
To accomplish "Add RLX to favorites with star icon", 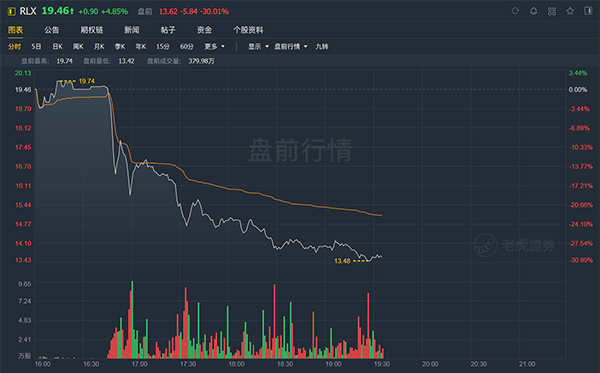I will (570, 11).
